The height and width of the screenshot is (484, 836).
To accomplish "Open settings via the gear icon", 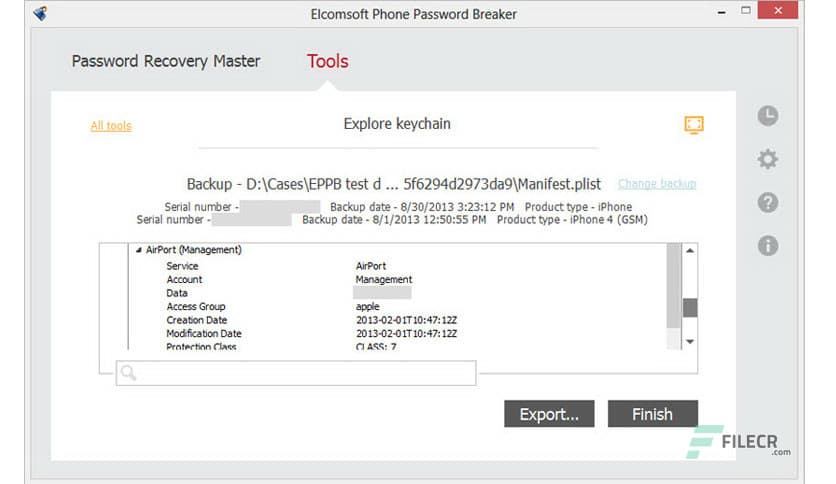I will 768,159.
